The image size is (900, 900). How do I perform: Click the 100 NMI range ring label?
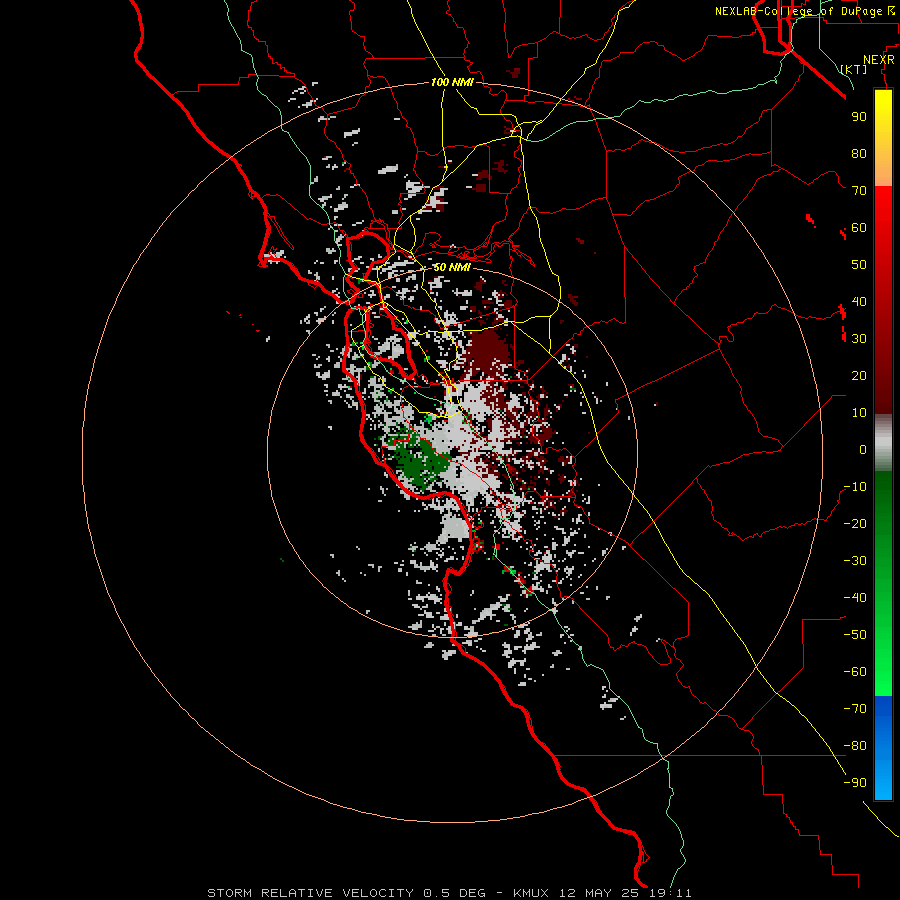click(452, 82)
